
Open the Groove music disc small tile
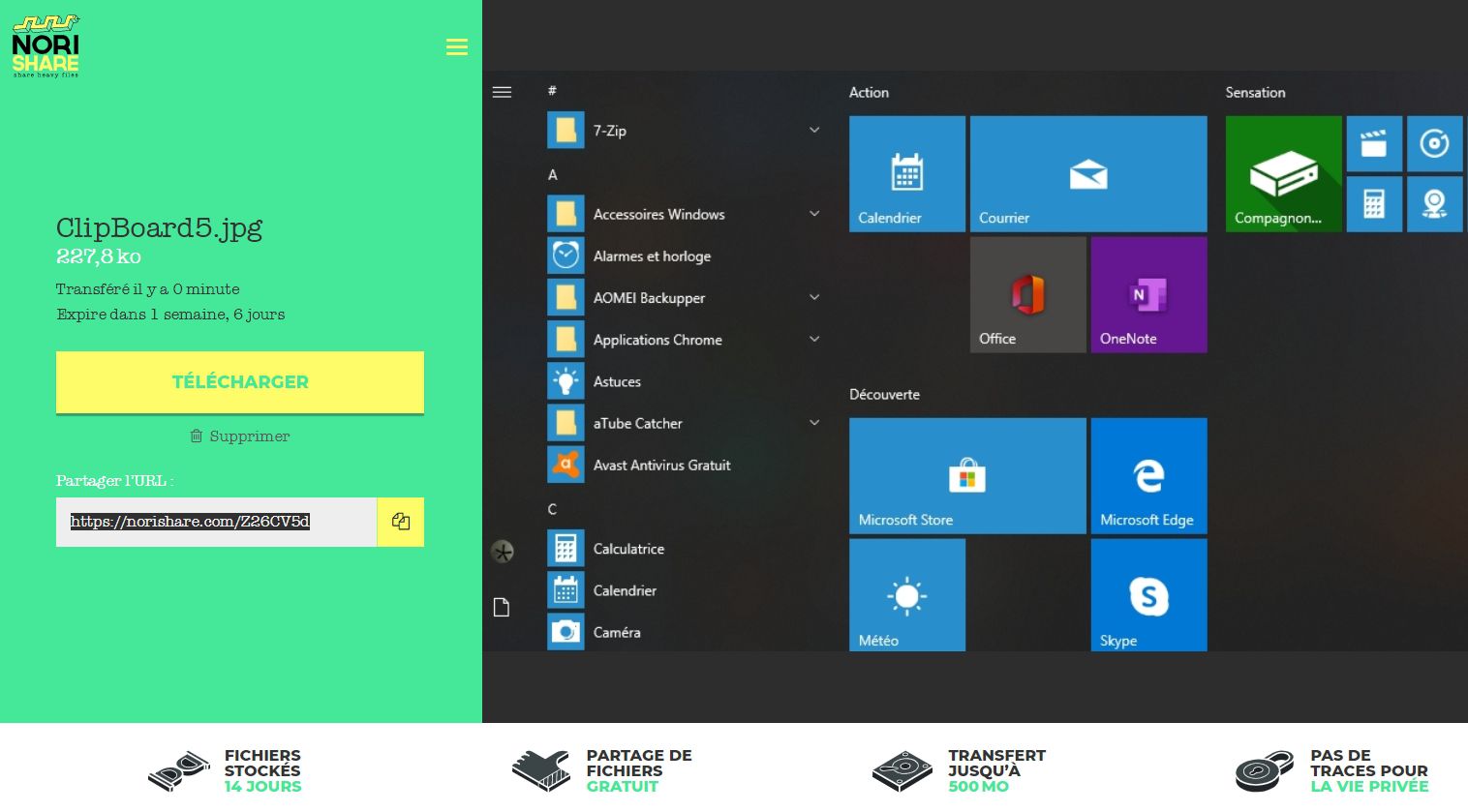click(x=1434, y=144)
